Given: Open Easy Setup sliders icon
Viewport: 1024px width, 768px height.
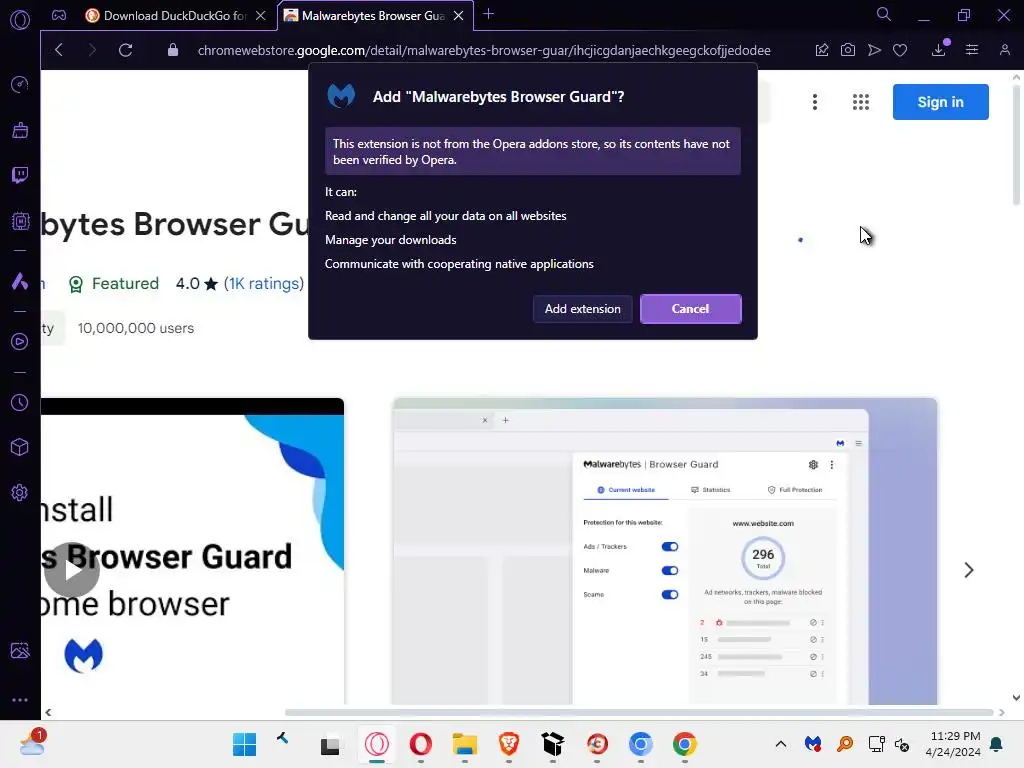Looking at the screenshot, I should click(972, 50).
